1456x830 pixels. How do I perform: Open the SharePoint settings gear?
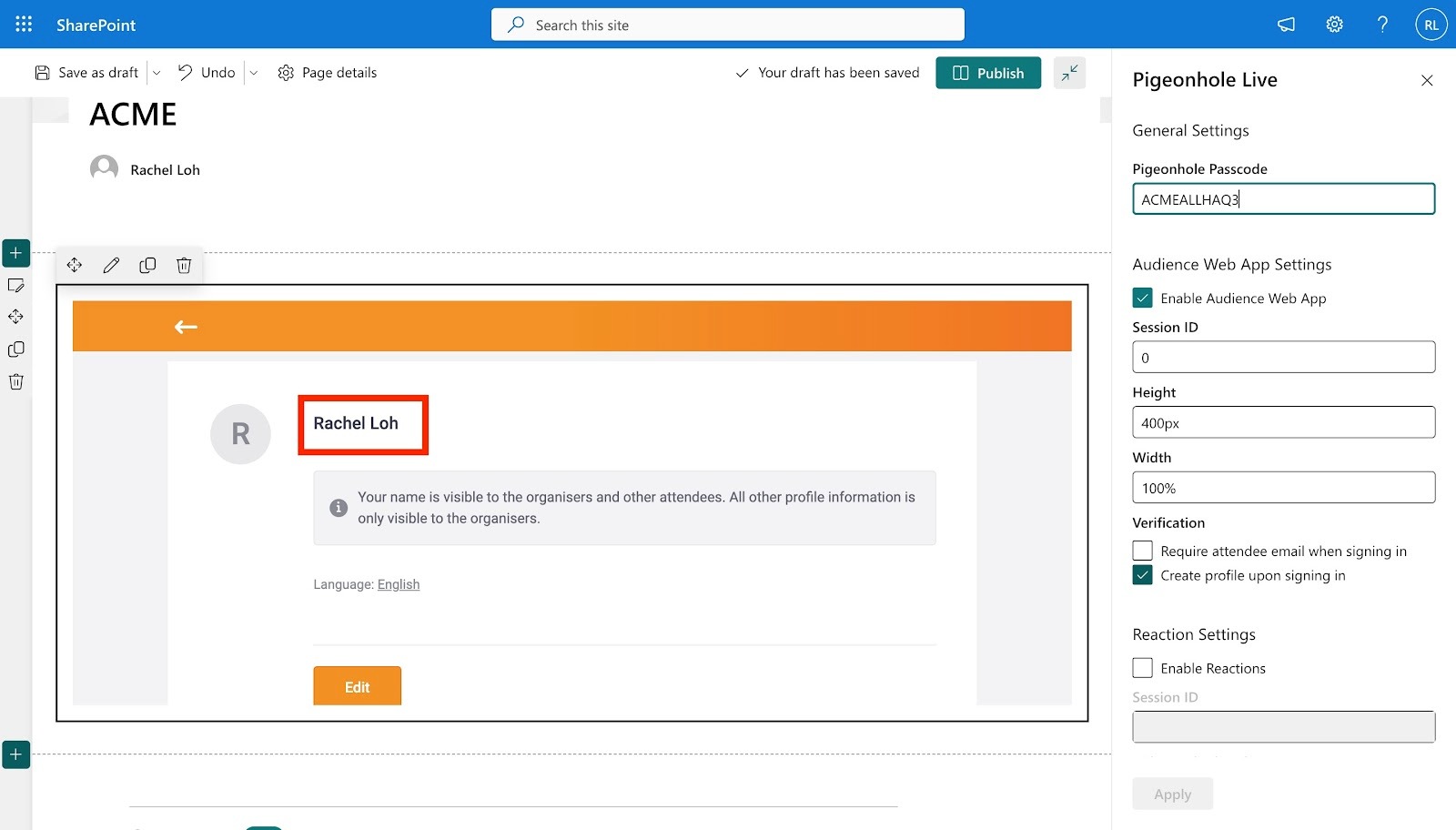click(1334, 25)
